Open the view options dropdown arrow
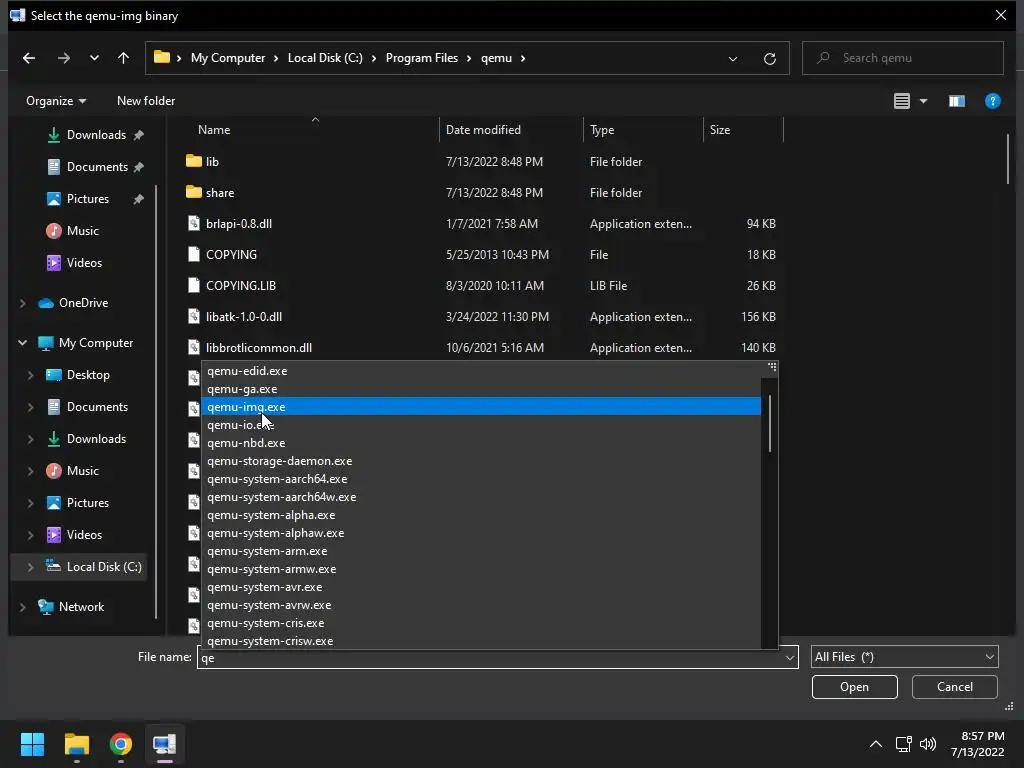1024x768 pixels. pos(923,101)
